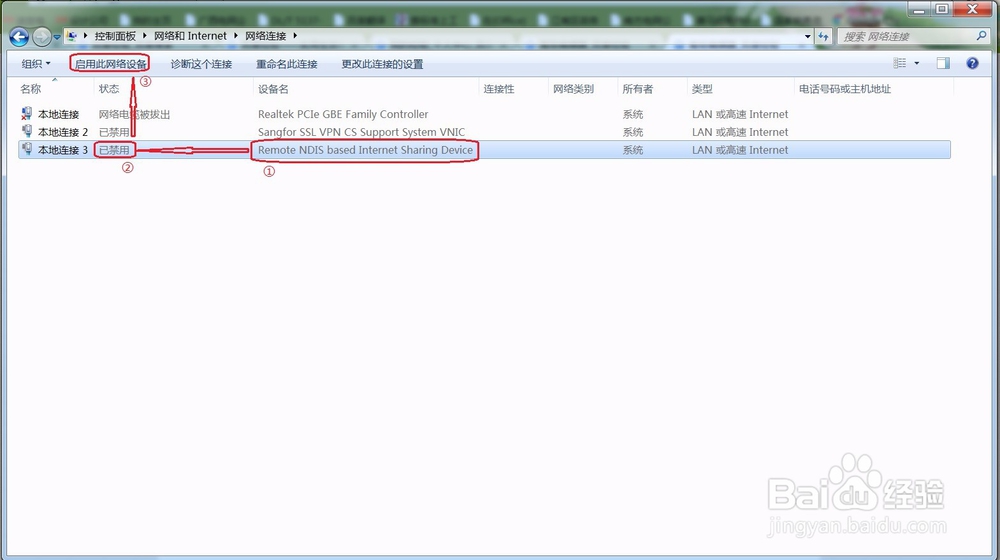Image resolution: width=1000 pixels, height=560 pixels.
Task: Open the recent pages dropdown arrow
Action: click(x=57, y=37)
